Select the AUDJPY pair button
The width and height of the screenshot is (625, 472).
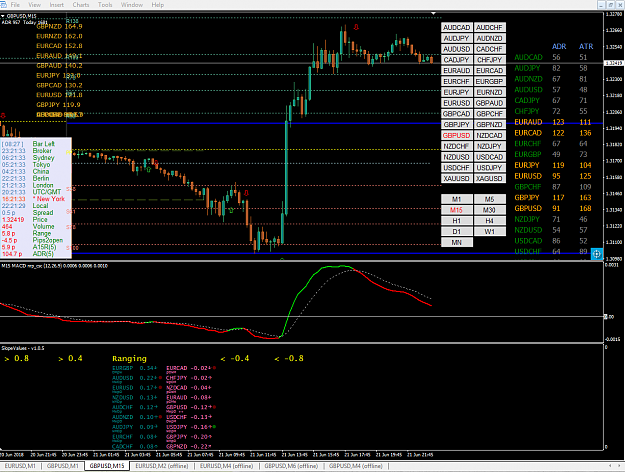click(x=457, y=38)
